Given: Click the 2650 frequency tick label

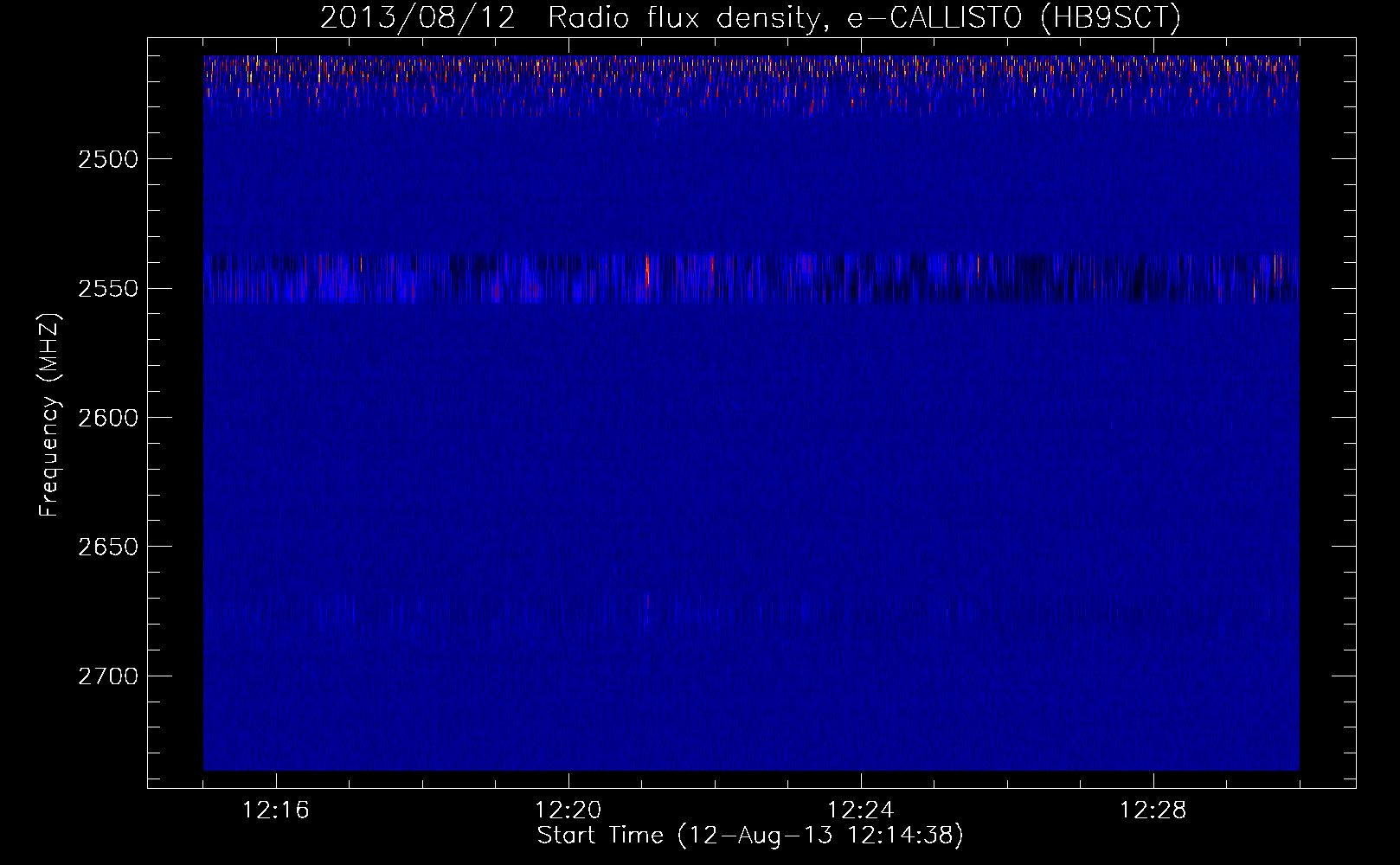Looking at the screenshot, I should tap(107, 547).
